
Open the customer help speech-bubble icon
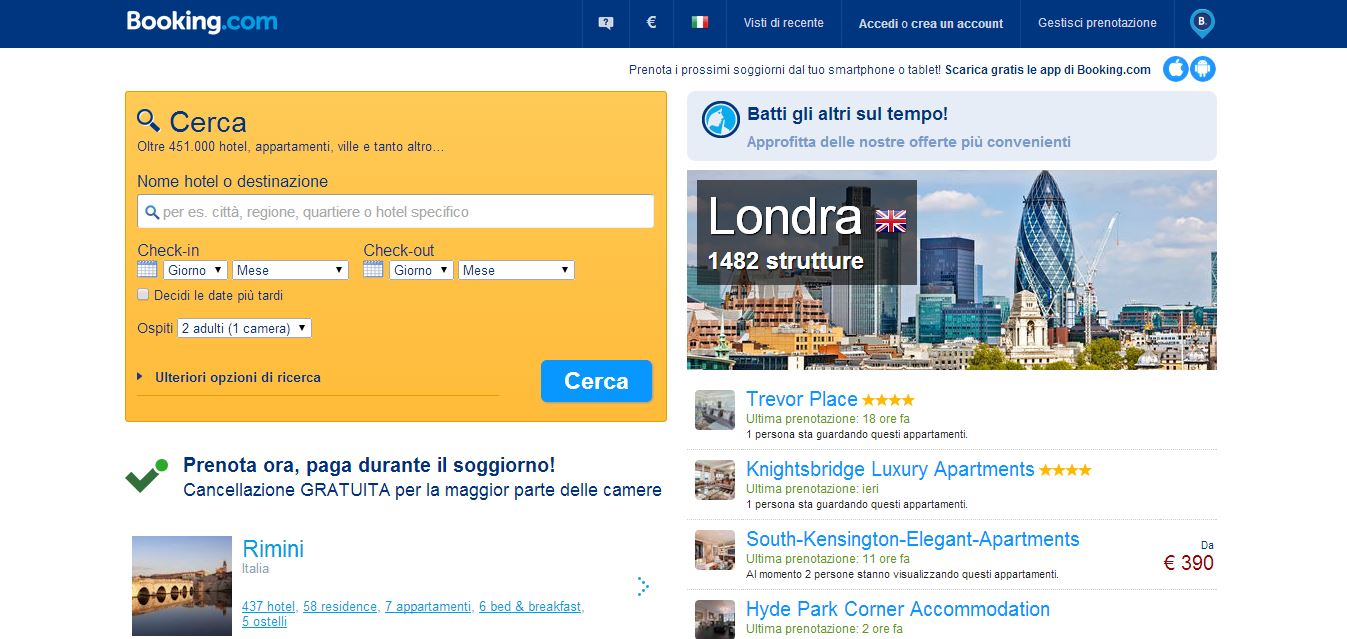[x=606, y=23]
